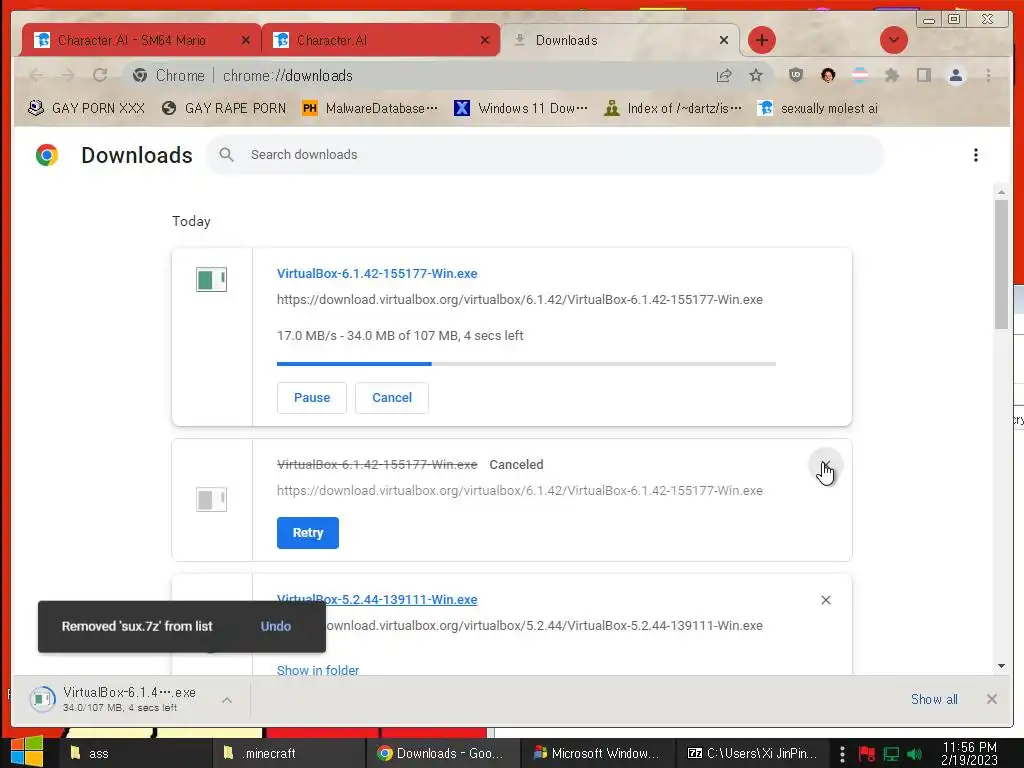This screenshot has width=1024, height=768.
Task: Open the profile avatar button
Action: pos(955,75)
